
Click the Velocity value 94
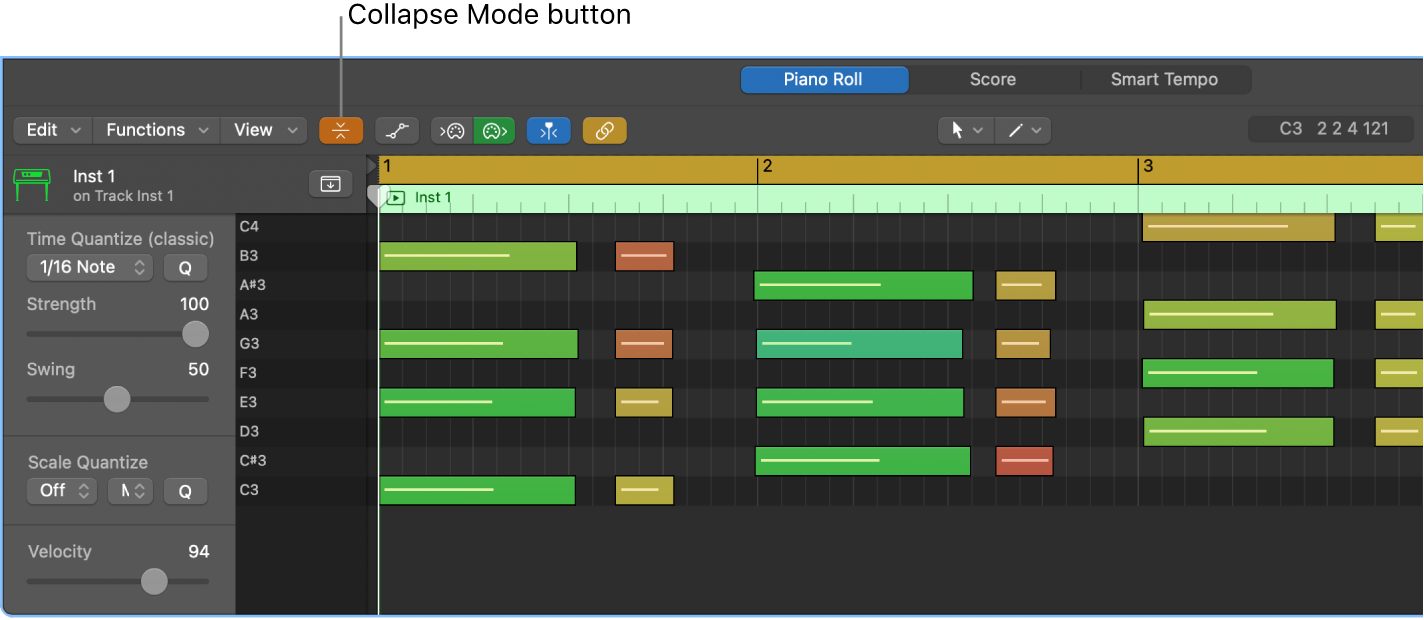199,551
